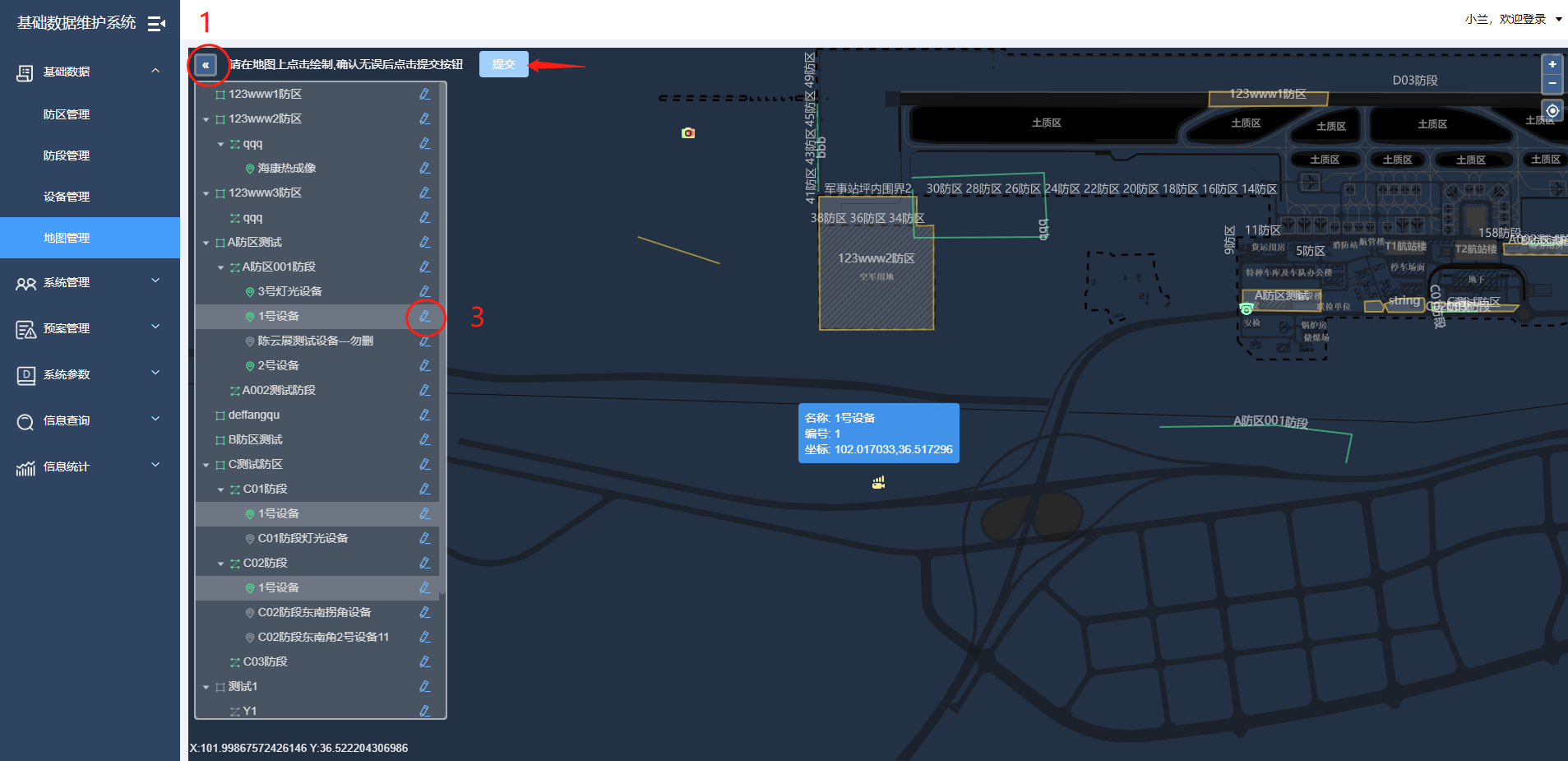Collapse the A防区001防段 tree node

[220, 267]
